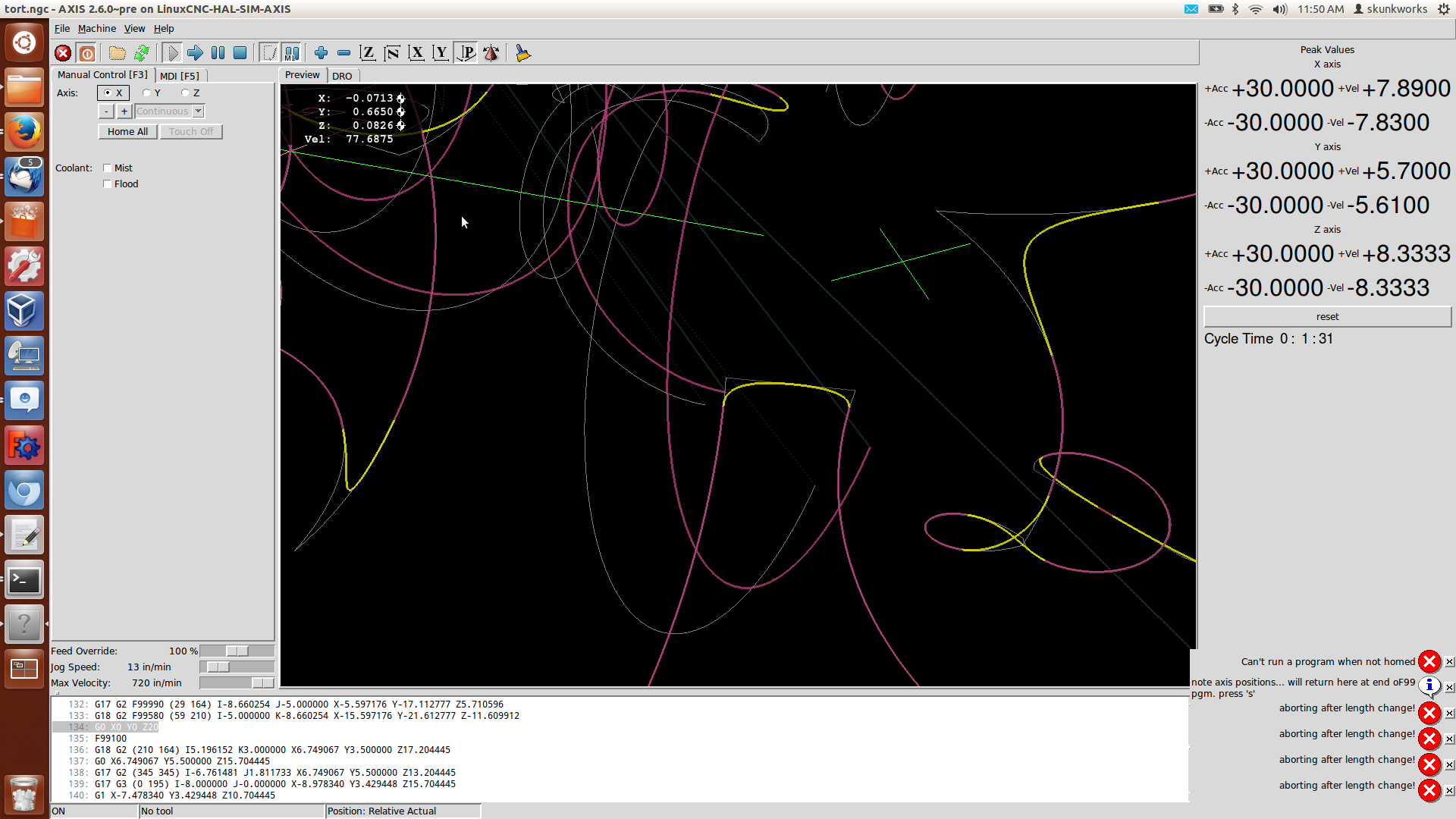
Task: Clear live plot with broom icon
Action: click(x=522, y=53)
